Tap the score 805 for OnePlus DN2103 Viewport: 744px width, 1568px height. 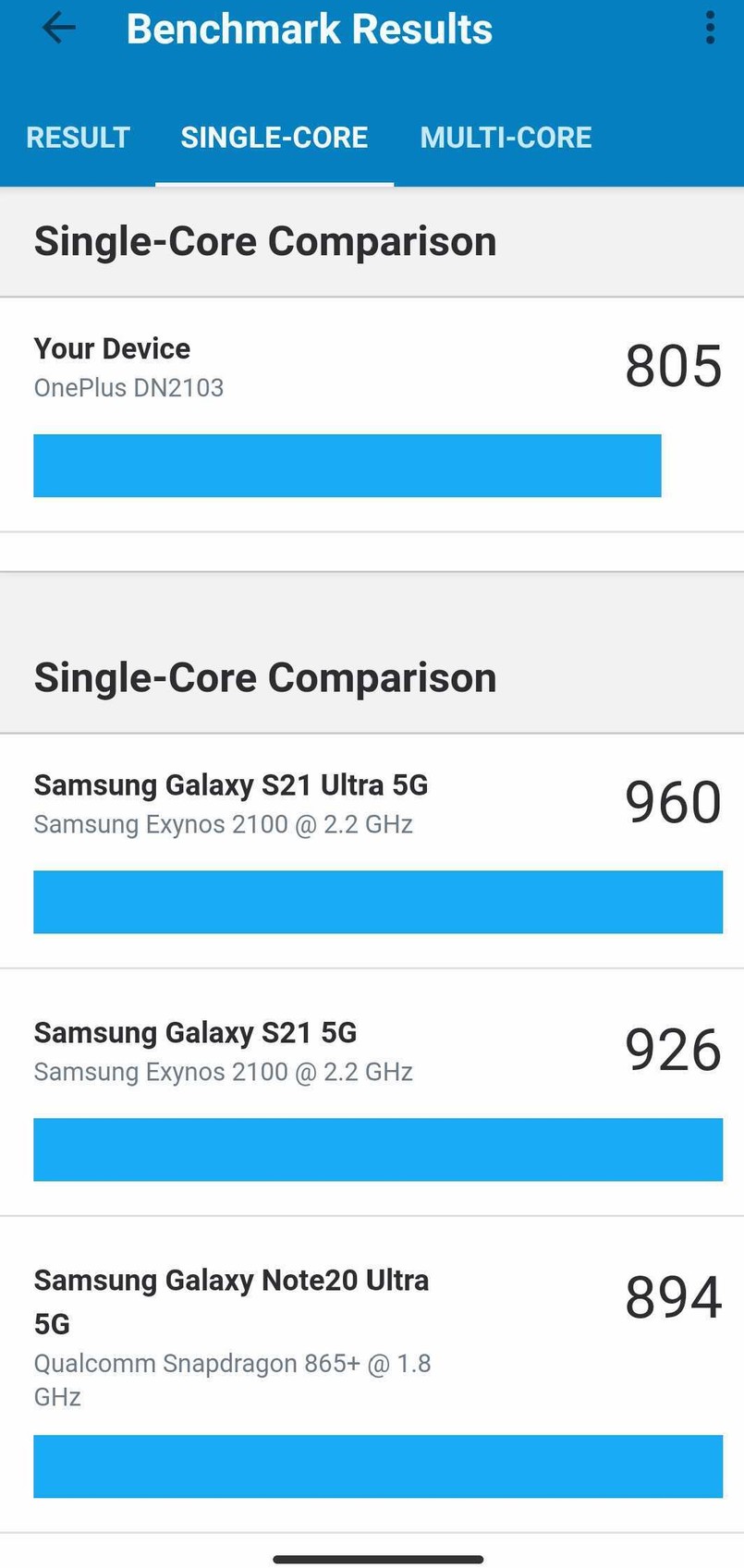click(x=674, y=366)
